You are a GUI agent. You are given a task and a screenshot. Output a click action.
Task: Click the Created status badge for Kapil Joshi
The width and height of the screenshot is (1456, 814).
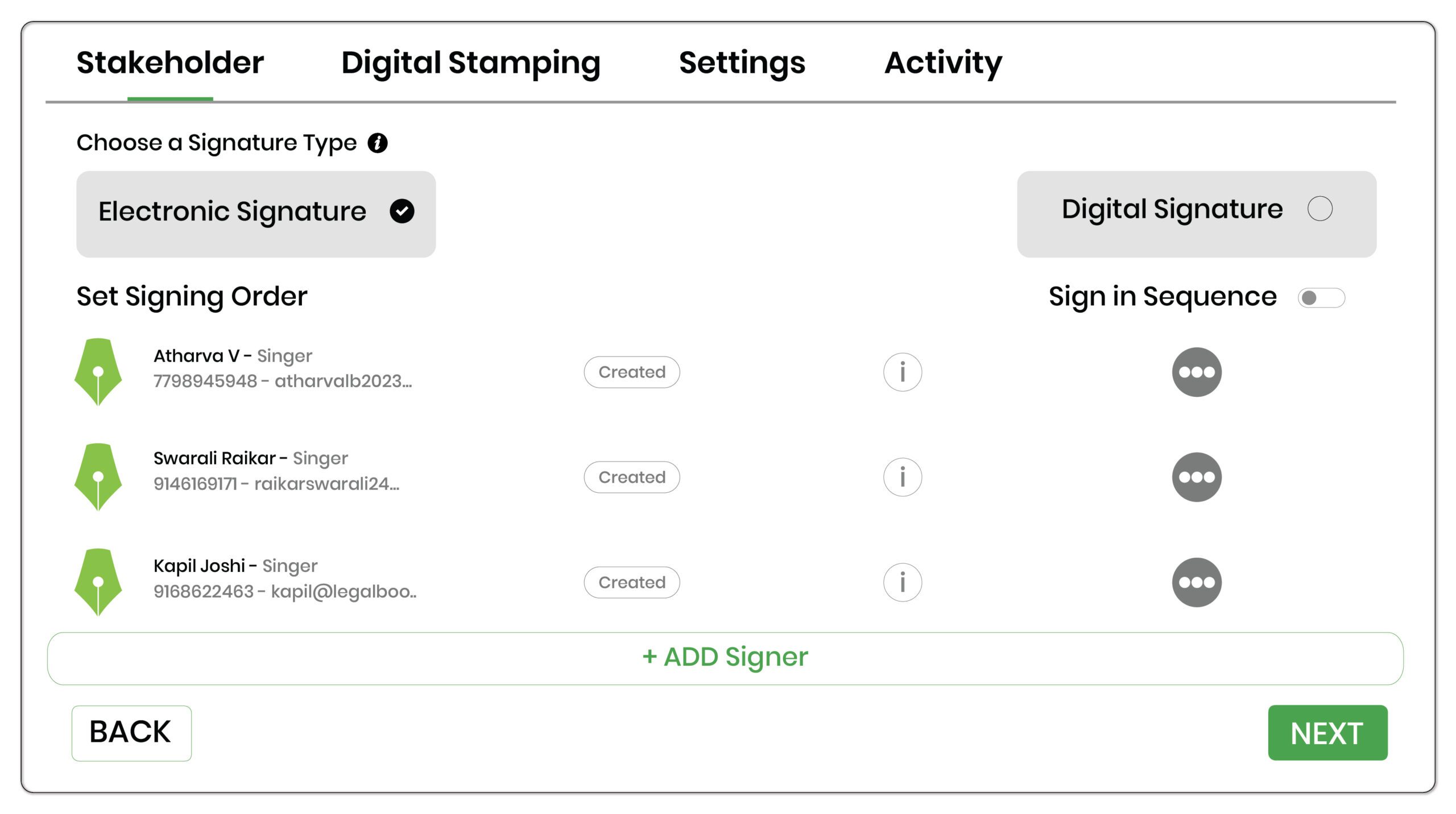(x=631, y=582)
